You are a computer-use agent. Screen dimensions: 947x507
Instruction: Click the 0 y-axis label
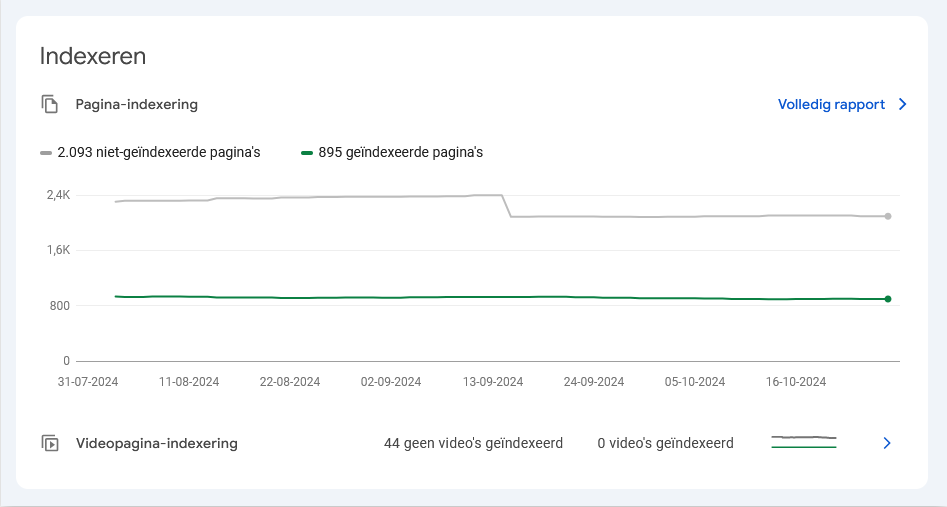coord(66,361)
